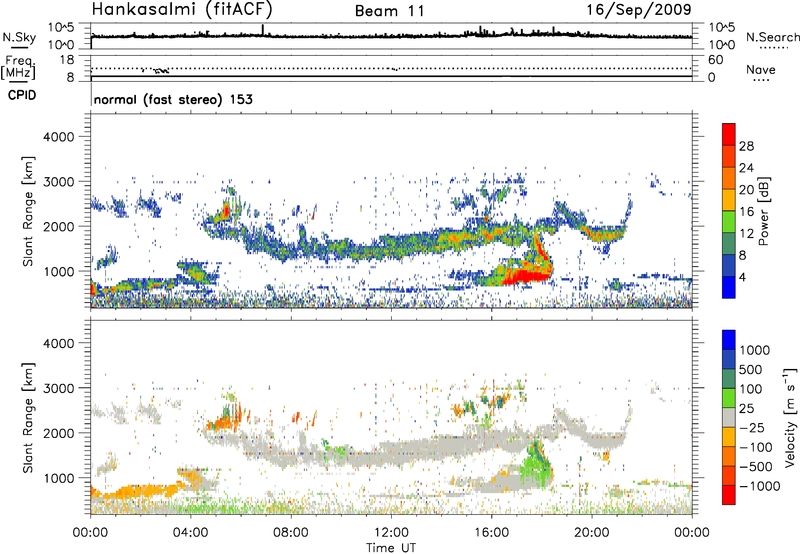
Task: Click the date '16/Sep/2009'
Action: (639, 10)
